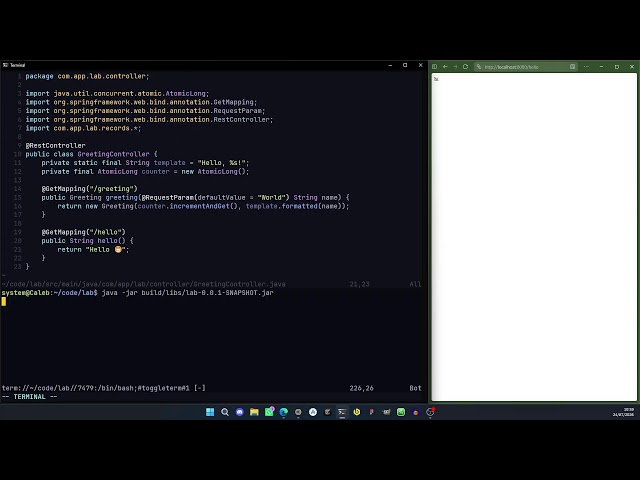Image resolution: width=640 pixels, height=480 pixels.
Task: Click the 'package com.app.lab.controller;' line
Action: pos(87,76)
